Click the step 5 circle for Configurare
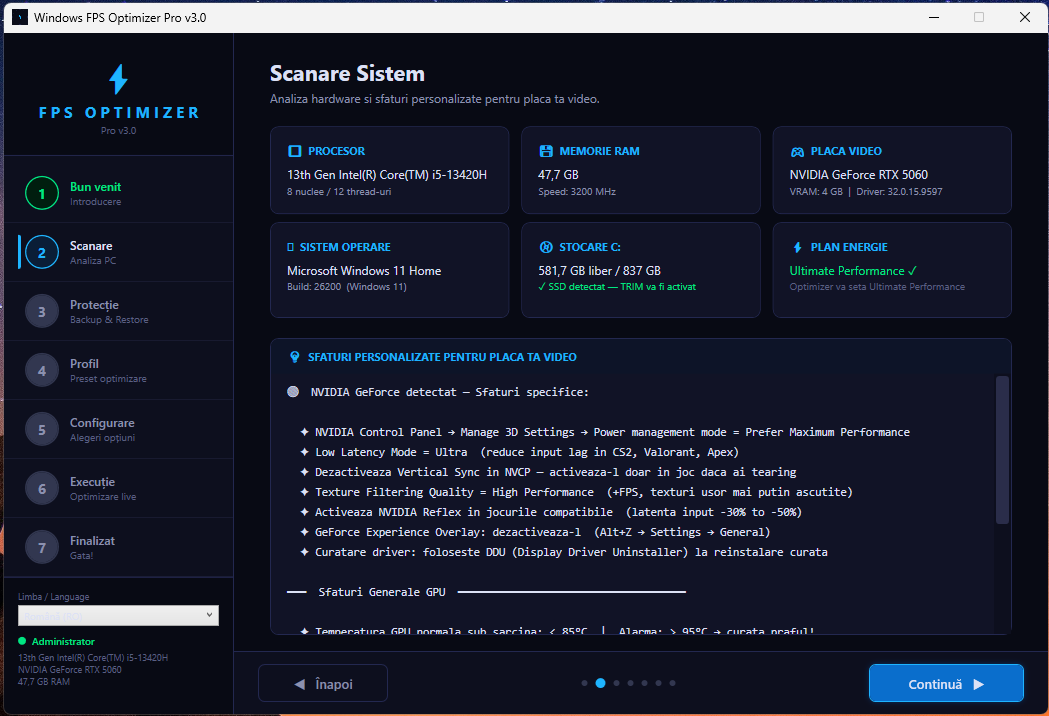The width and height of the screenshot is (1049, 716). tap(41, 430)
